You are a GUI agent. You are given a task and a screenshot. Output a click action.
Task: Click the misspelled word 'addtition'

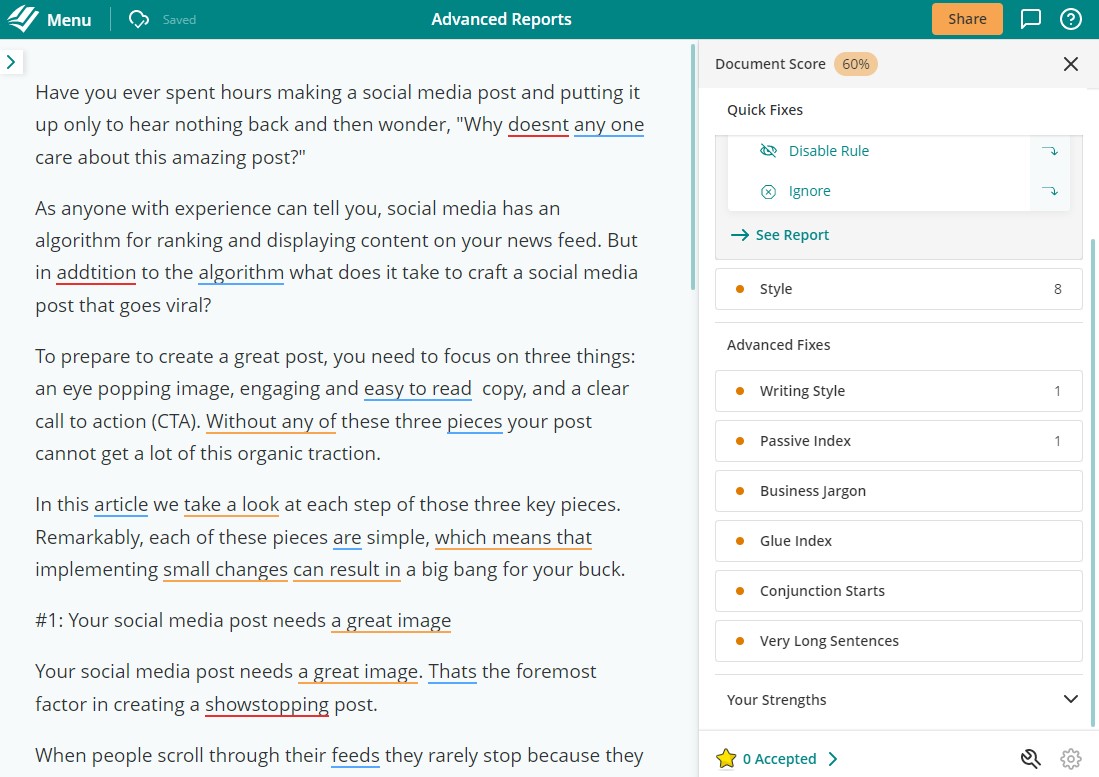(x=96, y=273)
